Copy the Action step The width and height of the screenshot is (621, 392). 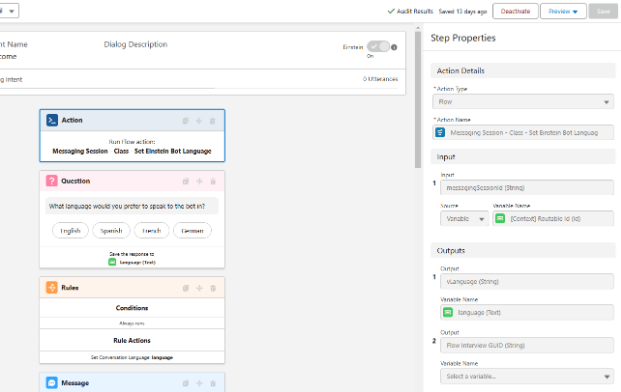click(x=185, y=121)
